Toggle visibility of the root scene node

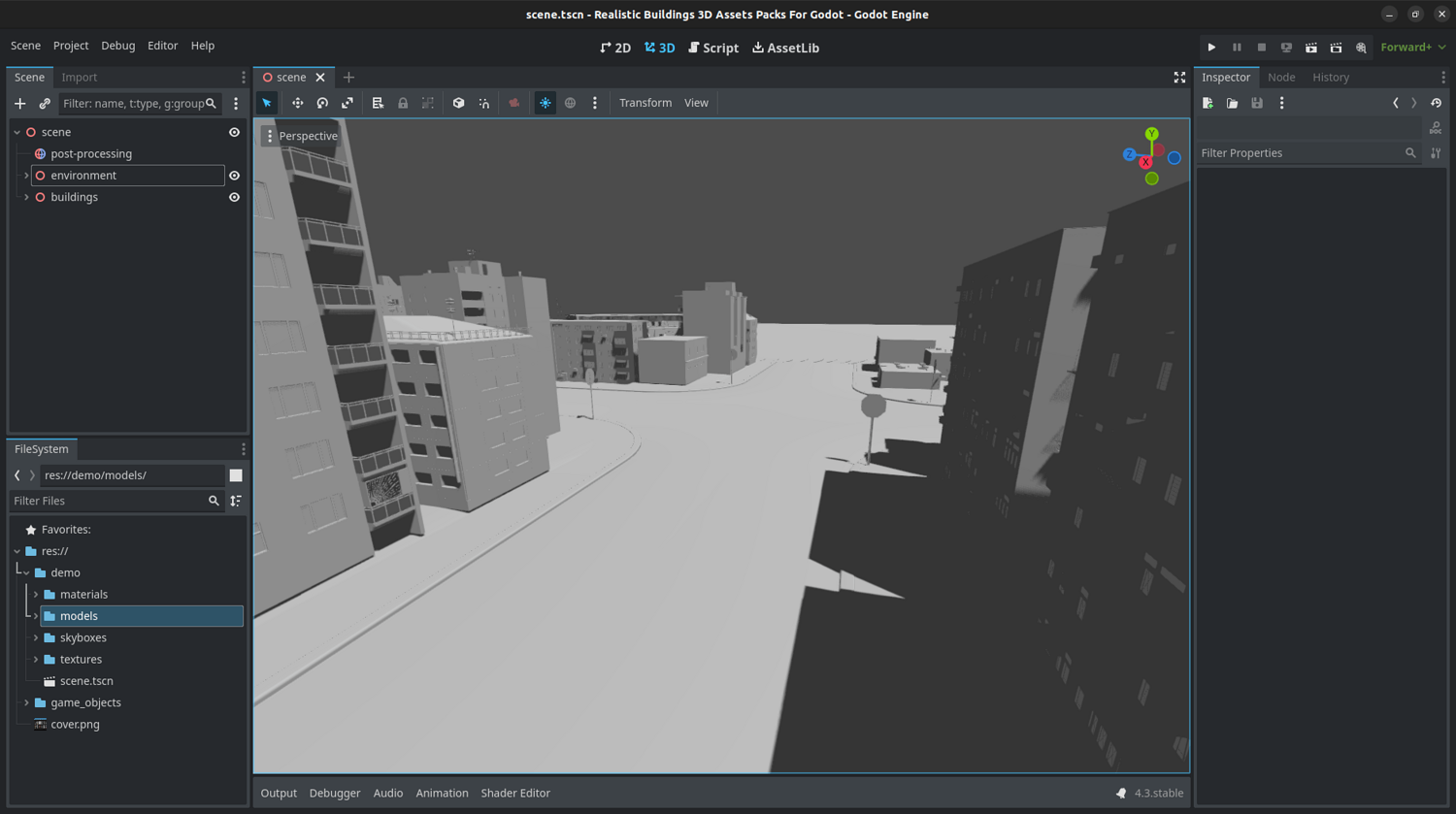pos(234,132)
